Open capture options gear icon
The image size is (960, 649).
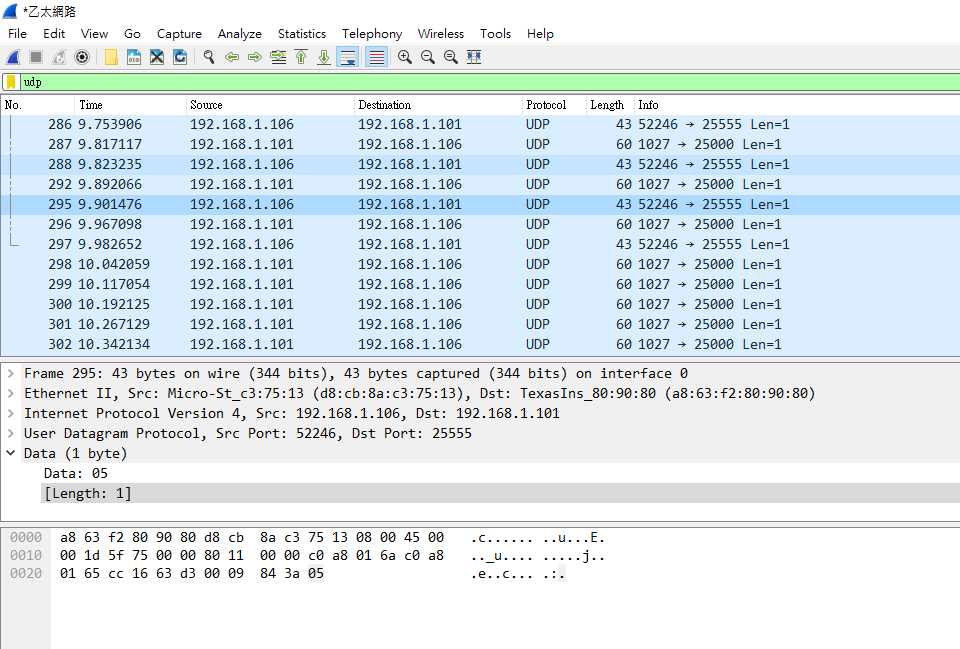82,57
